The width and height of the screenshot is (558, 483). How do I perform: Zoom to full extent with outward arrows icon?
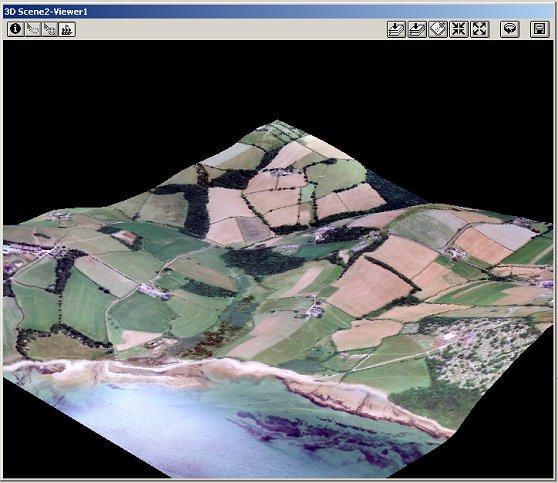click(479, 29)
